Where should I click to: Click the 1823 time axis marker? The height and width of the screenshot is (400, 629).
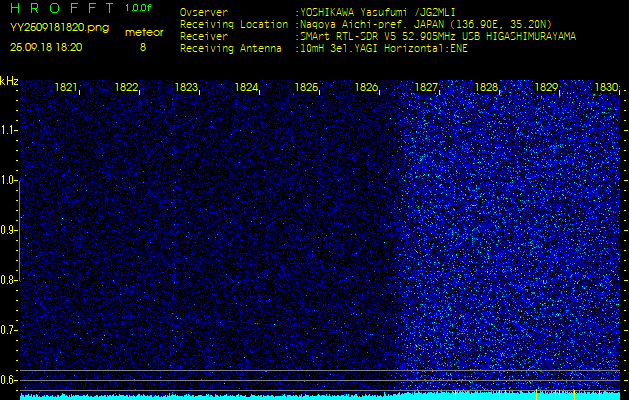pos(187,88)
